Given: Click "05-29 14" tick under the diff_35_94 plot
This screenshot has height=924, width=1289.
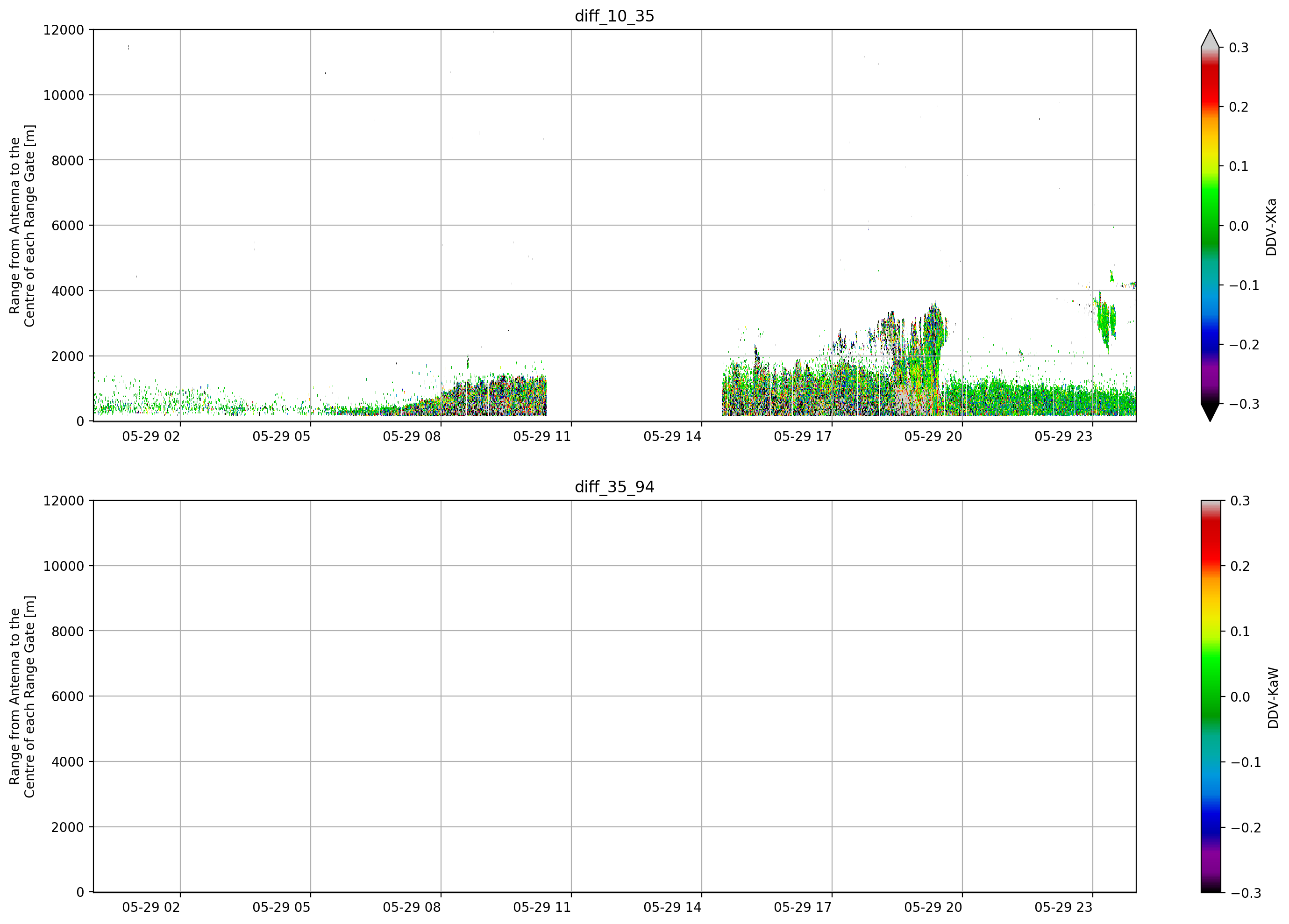Looking at the screenshot, I should (x=672, y=908).
